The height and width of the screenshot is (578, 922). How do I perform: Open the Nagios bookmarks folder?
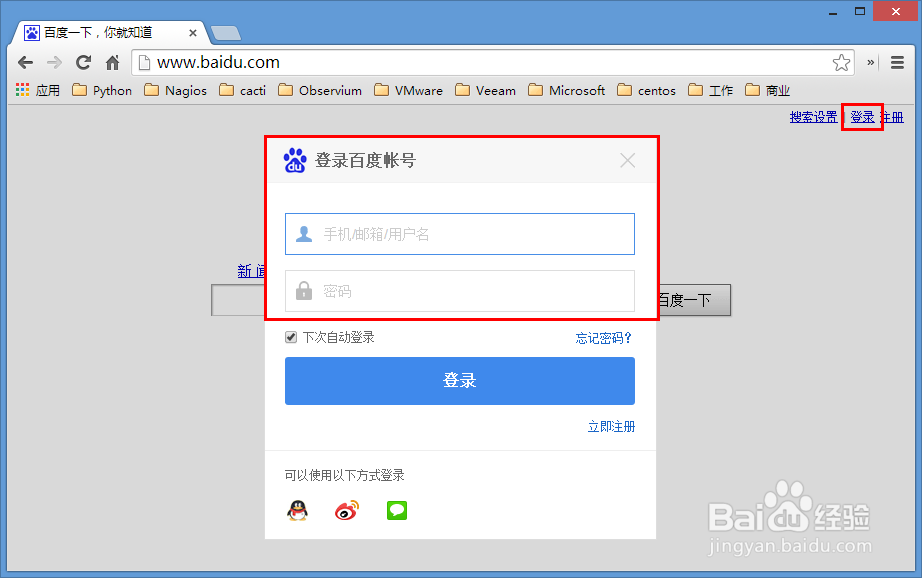tap(175, 90)
